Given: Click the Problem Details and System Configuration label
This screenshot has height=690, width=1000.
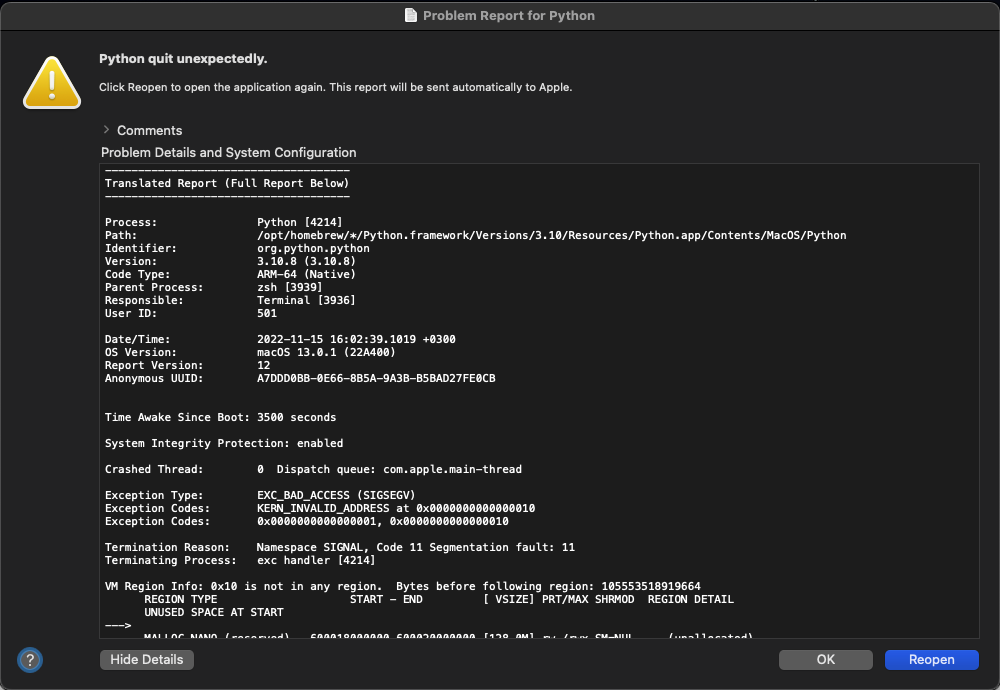Looking at the screenshot, I should click(x=228, y=153).
